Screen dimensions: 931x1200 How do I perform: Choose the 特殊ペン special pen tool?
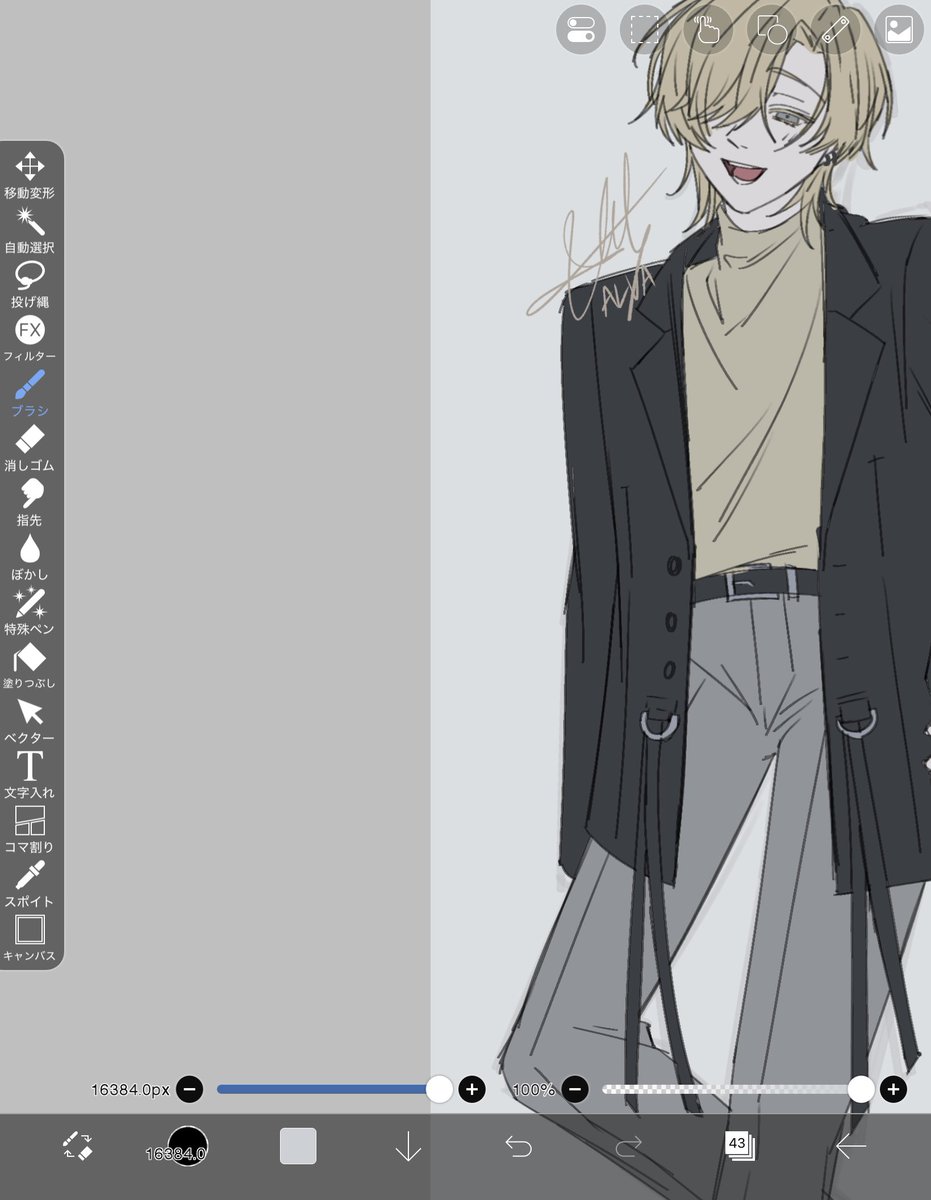tap(29, 611)
